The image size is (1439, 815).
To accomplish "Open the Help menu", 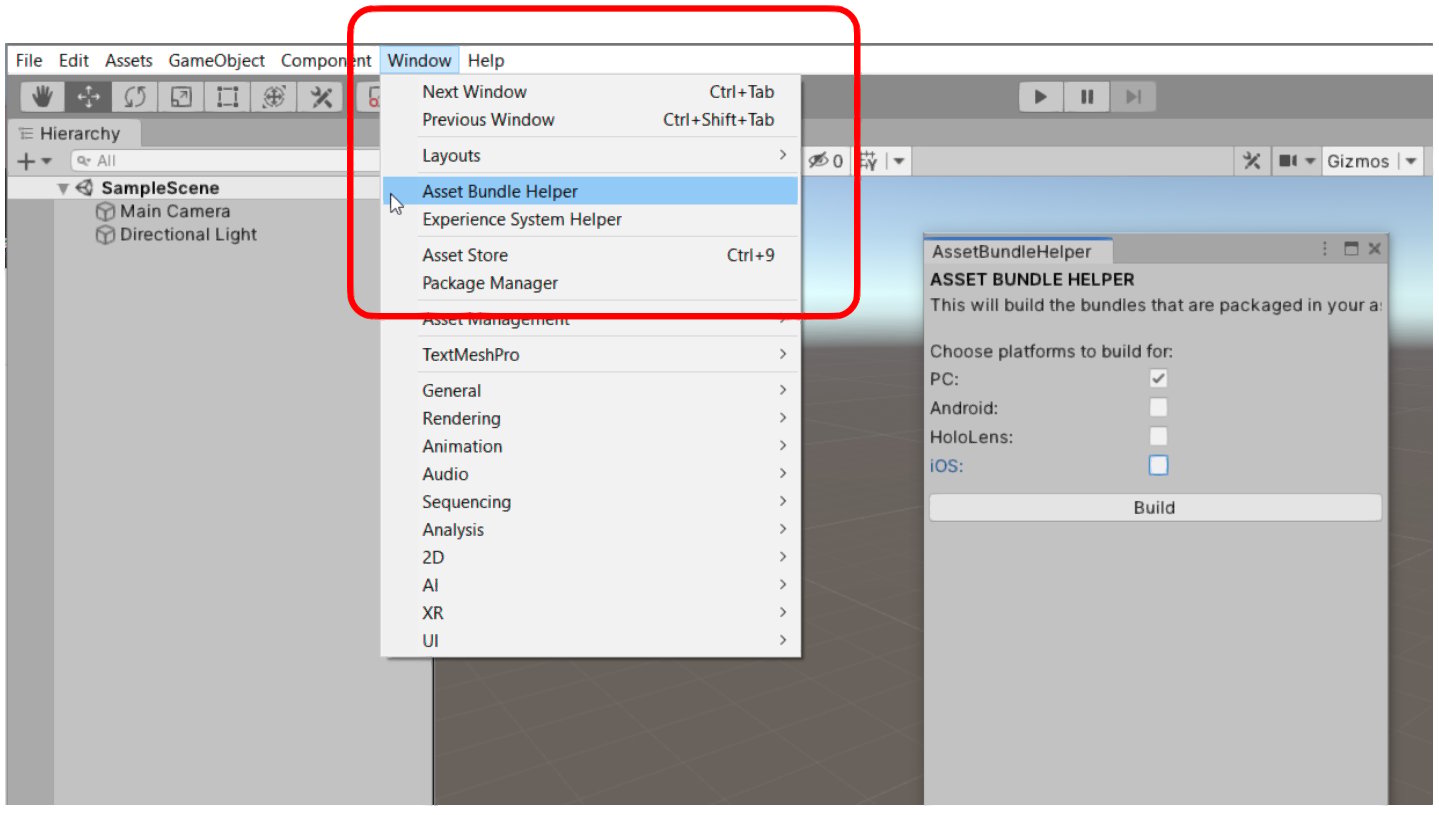I will (x=486, y=60).
